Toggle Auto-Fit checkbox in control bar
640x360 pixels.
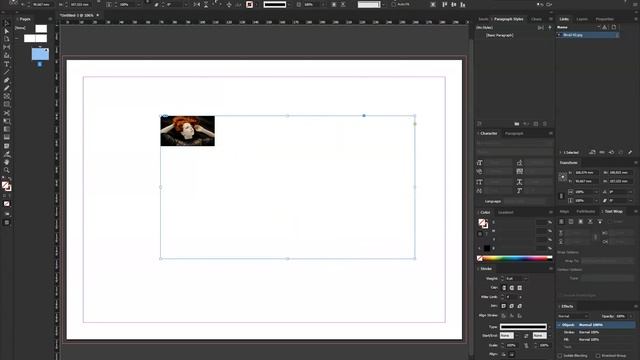(x=394, y=4)
